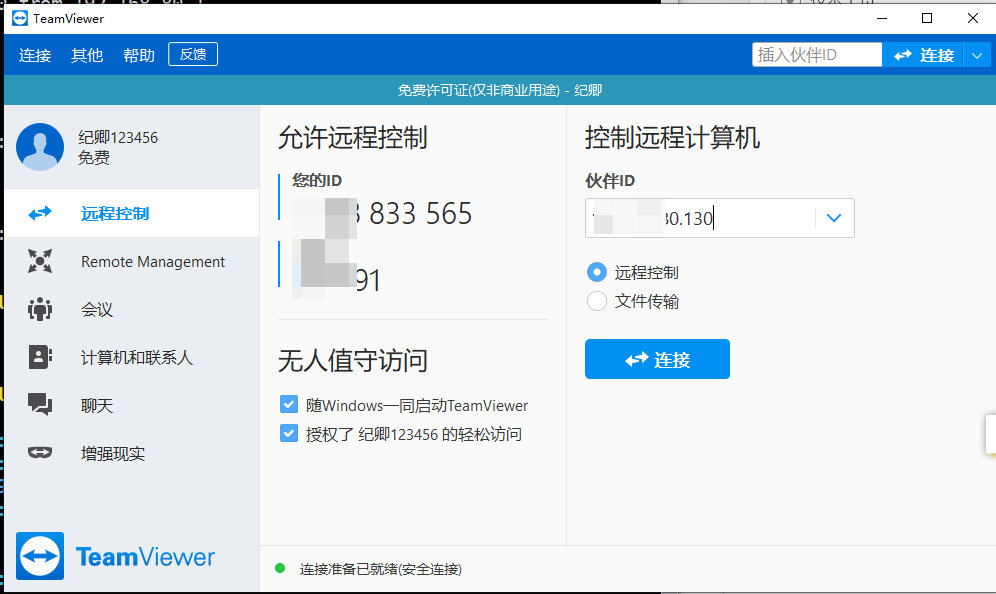Click the 连接准备已就绪 status text

(380, 569)
